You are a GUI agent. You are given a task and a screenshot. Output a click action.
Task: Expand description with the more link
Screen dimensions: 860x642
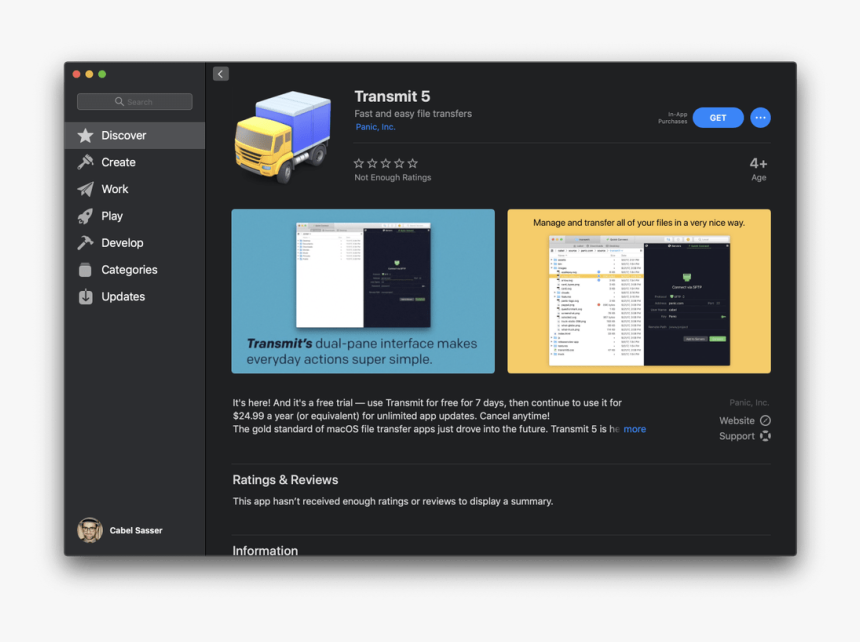click(x=635, y=429)
